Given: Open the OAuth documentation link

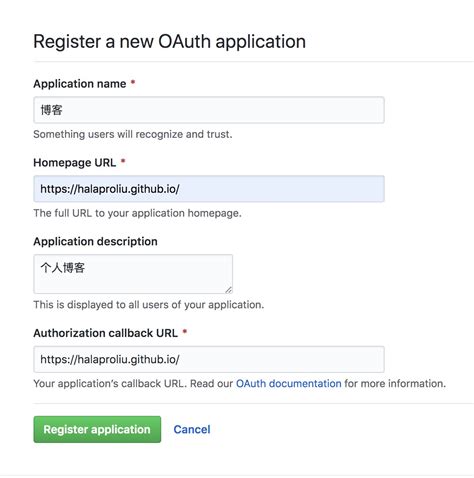Looking at the screenshot, I should pyautogui.click(x=289, y=383).
